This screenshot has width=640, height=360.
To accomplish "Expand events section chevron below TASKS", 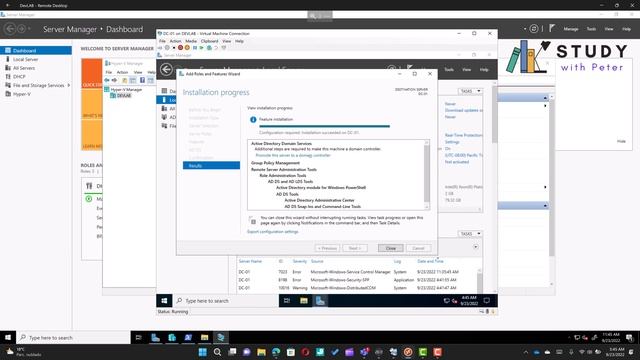I will [476, 247].
